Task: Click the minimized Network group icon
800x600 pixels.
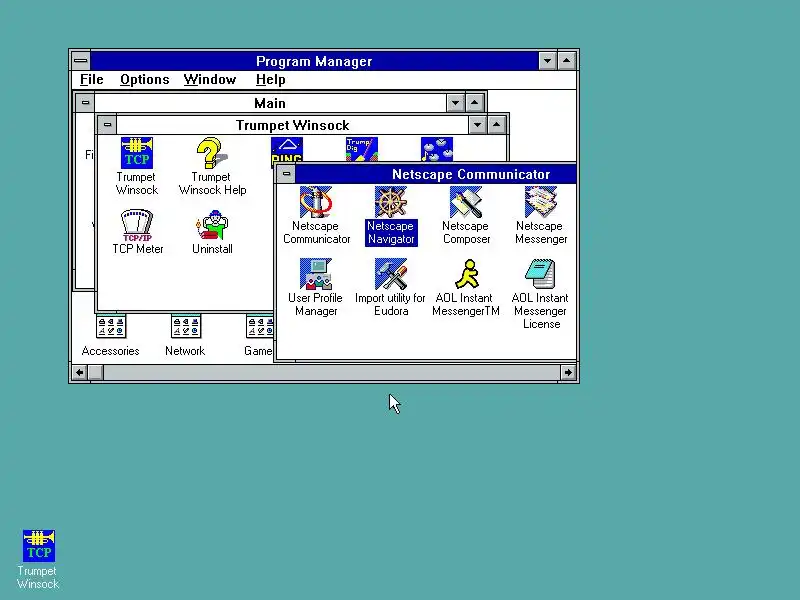Action: 186,327
